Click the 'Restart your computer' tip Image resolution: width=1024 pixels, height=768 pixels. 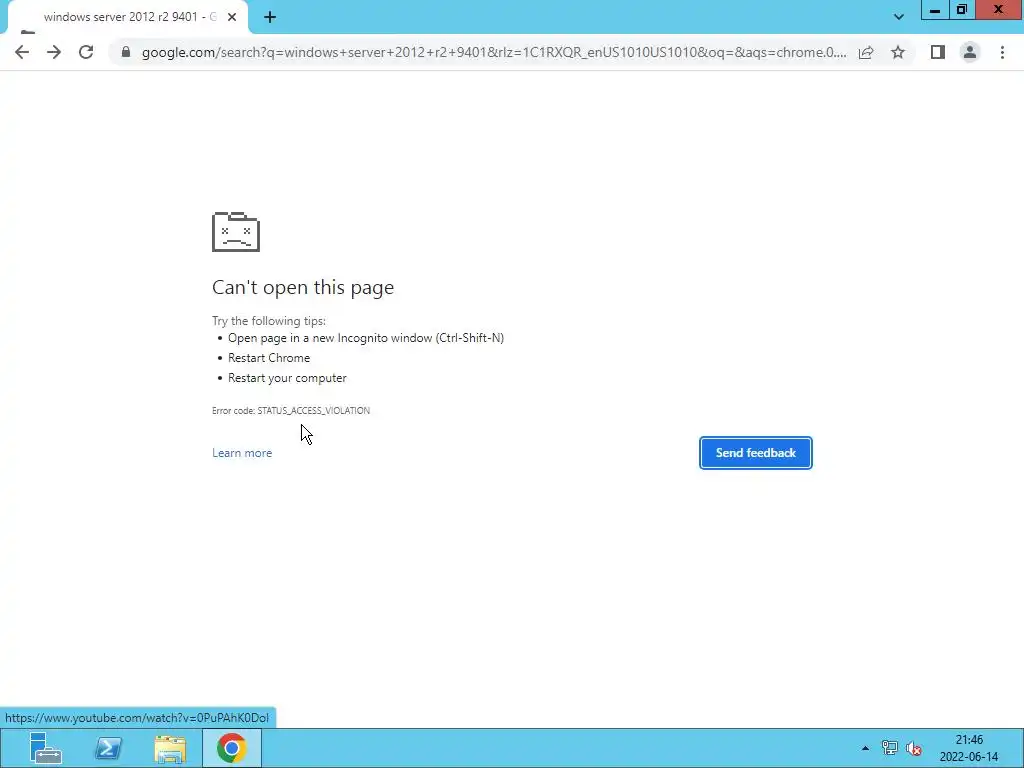point(287,378)
